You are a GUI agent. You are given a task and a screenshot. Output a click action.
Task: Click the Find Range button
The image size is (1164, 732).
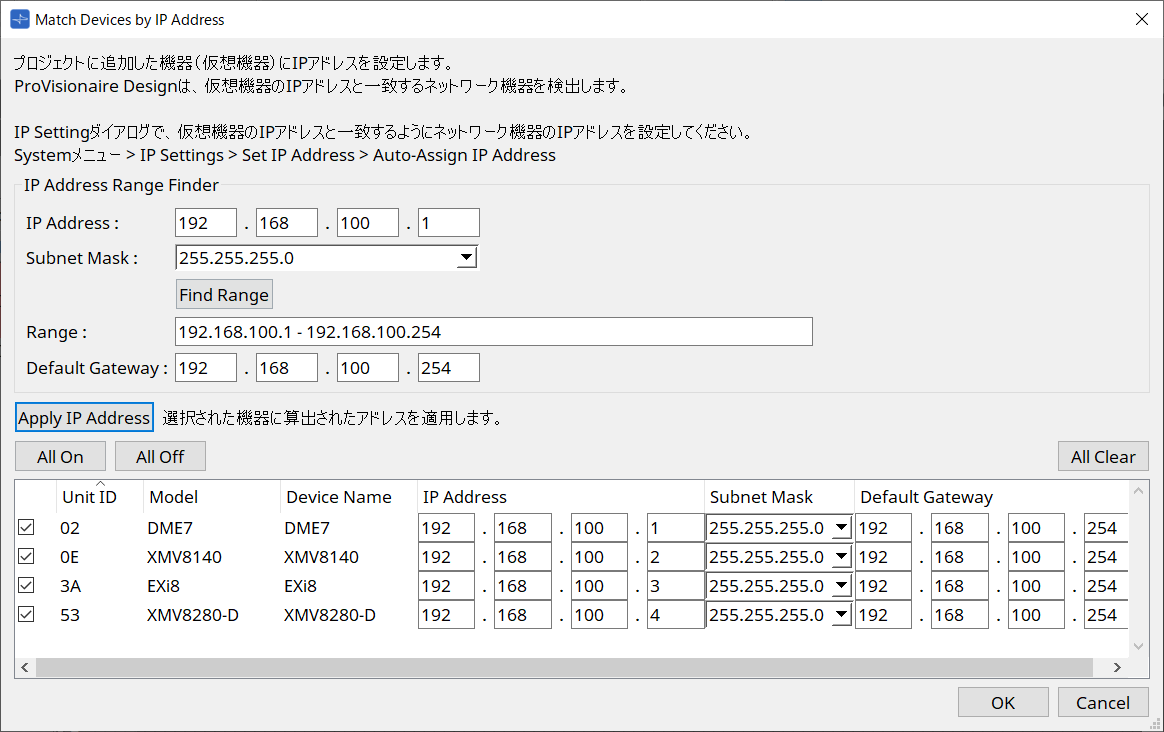click(x=224, y=295)
